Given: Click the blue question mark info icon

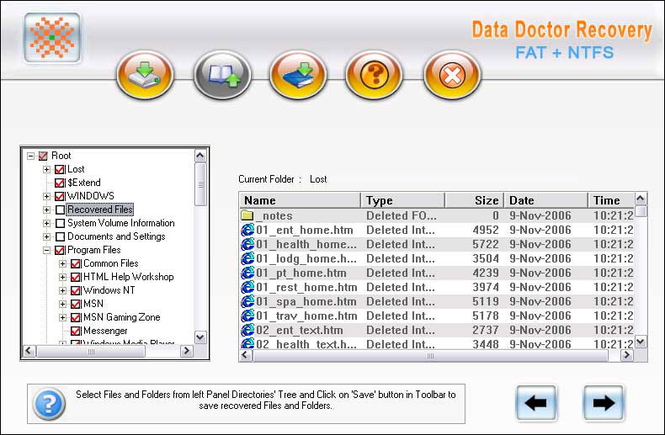Looking at the screenshot, I should (x=49, y=404).
